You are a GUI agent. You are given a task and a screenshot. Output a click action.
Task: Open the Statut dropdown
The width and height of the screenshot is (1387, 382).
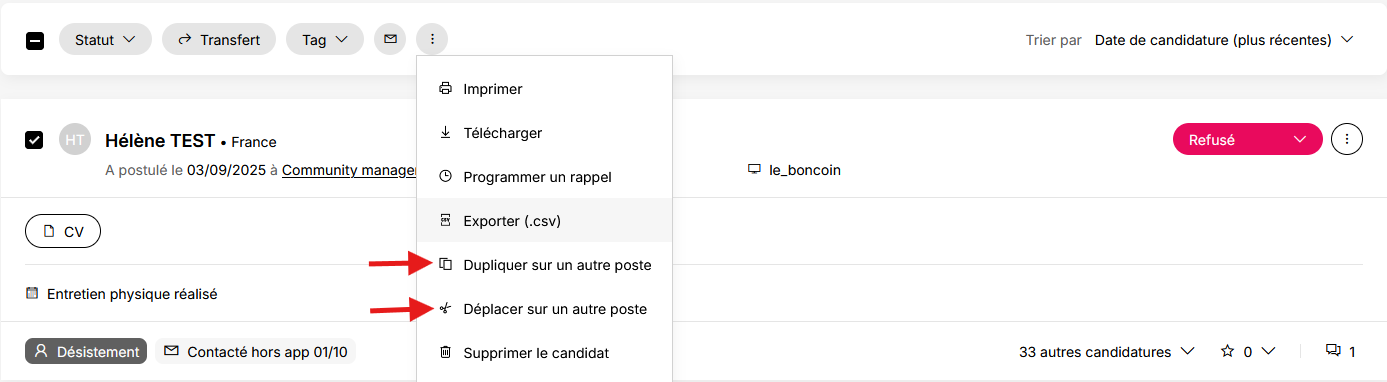tap(105, 40)
